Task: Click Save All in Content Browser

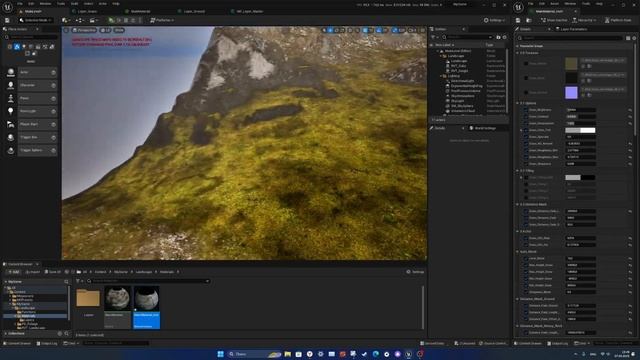Action: tap(52, 272)
